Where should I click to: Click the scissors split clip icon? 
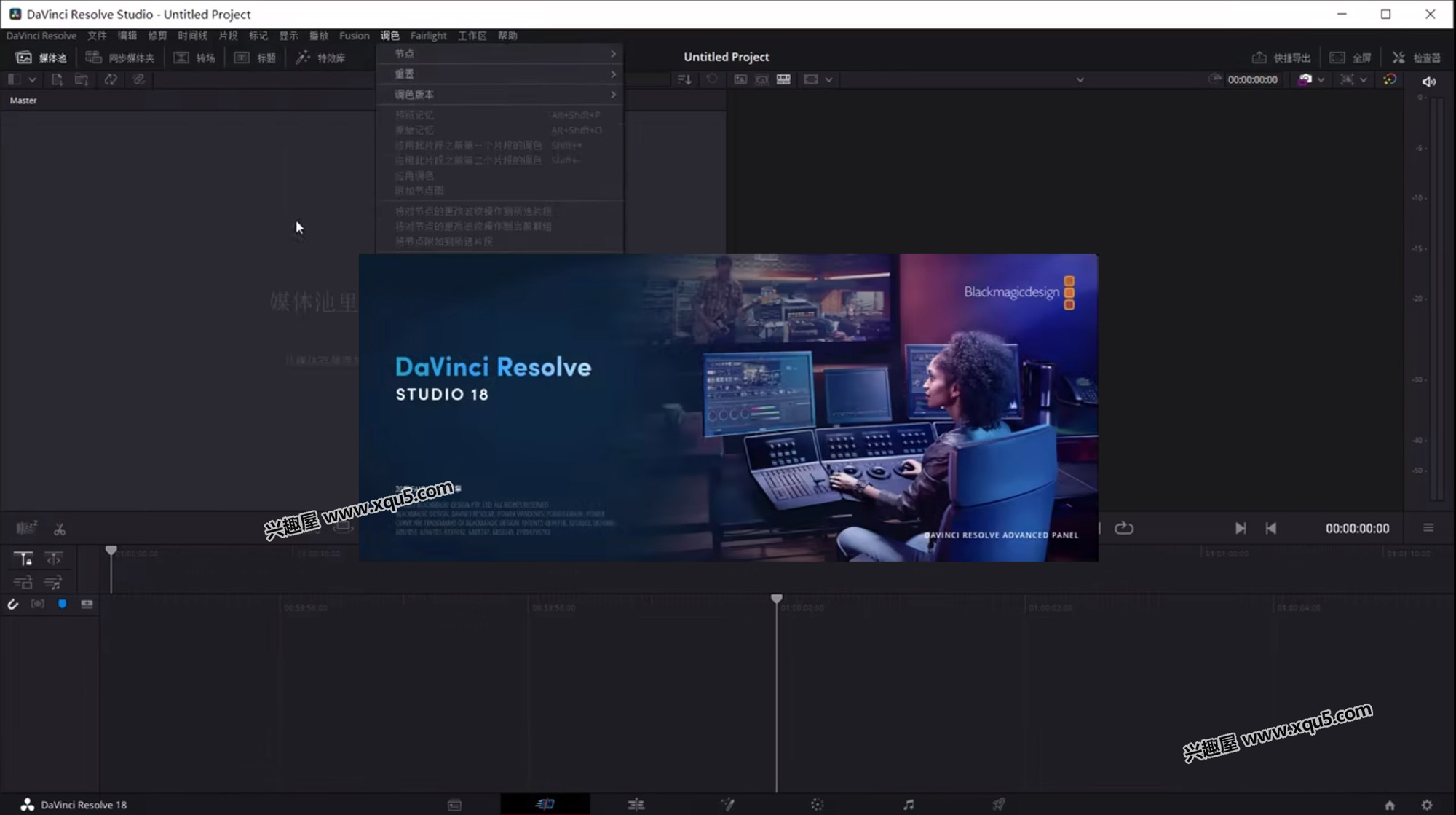(60, 529)
